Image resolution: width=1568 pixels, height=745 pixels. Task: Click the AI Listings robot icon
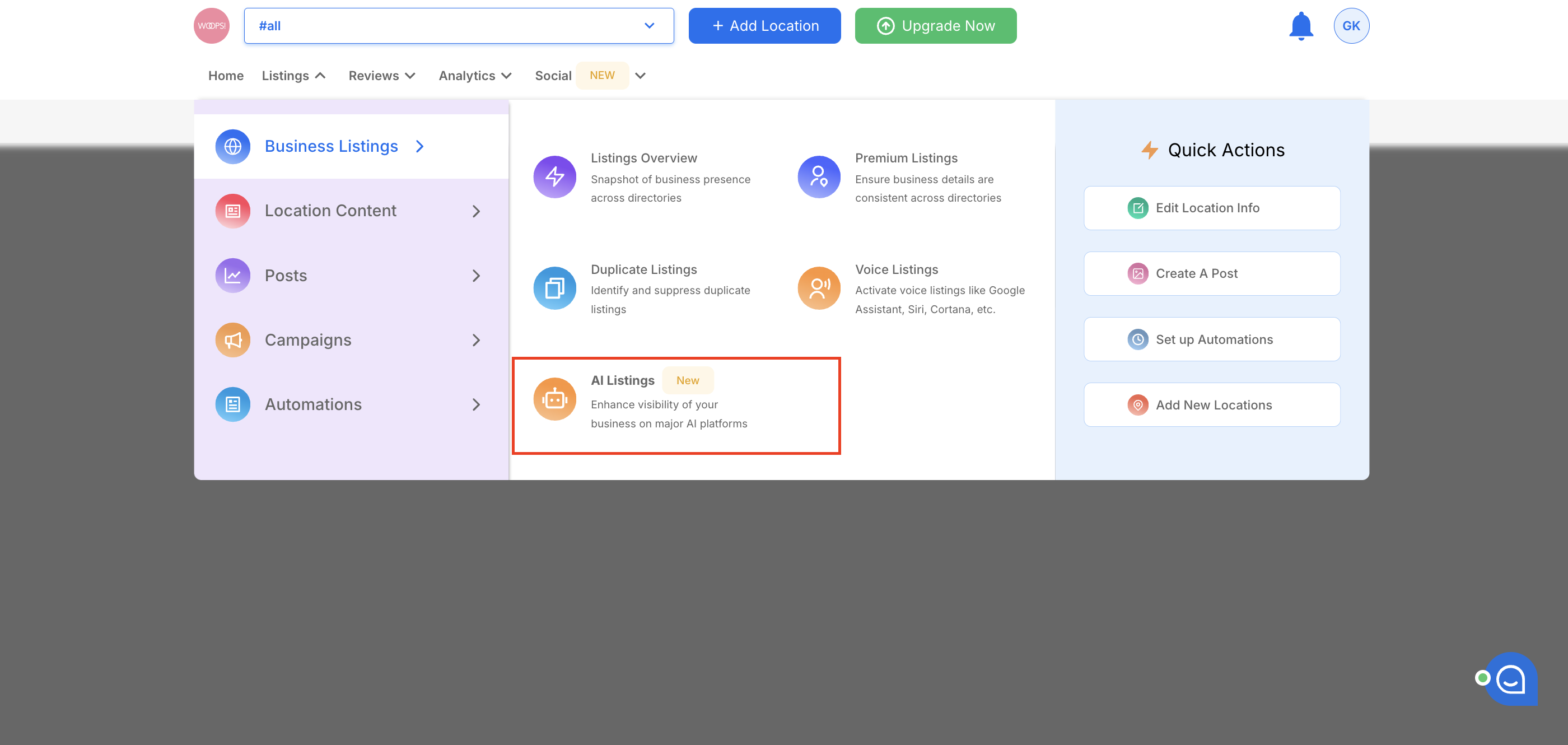(554, 399)
